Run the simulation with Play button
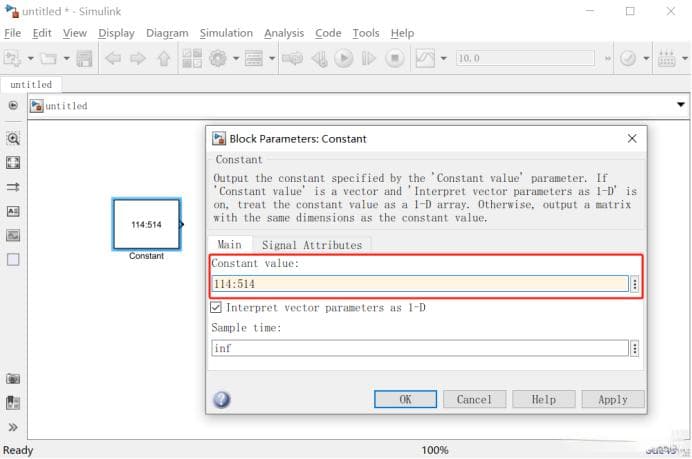Image resolution: width=692 pixels, height=459 pixels. click(x=343, y=58)
